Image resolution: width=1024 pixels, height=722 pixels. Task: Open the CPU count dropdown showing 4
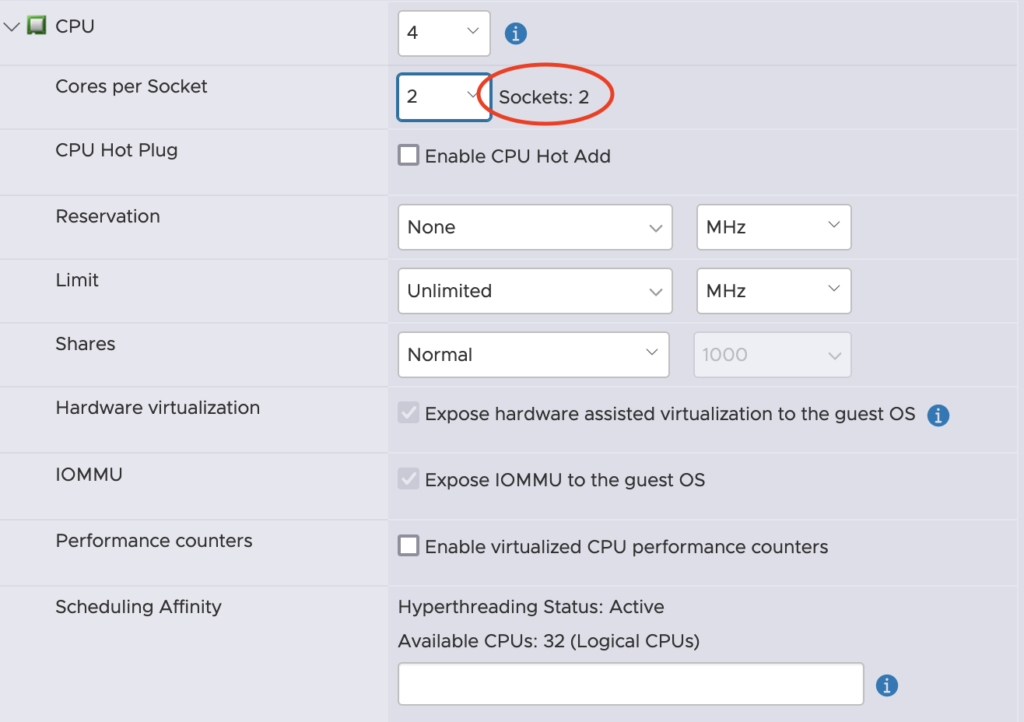[444, 33]
